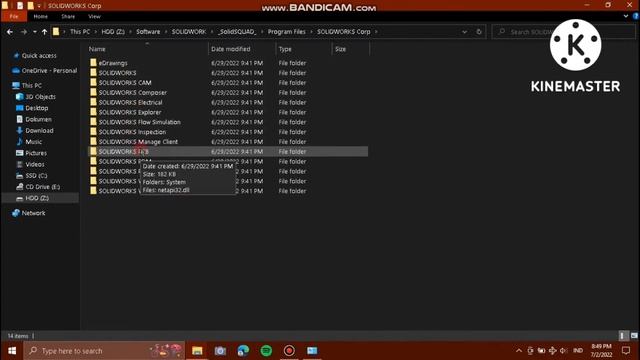Screen dimensions: 640x360
Task: Open the View ribbon tab
Action: pos(94,16)
